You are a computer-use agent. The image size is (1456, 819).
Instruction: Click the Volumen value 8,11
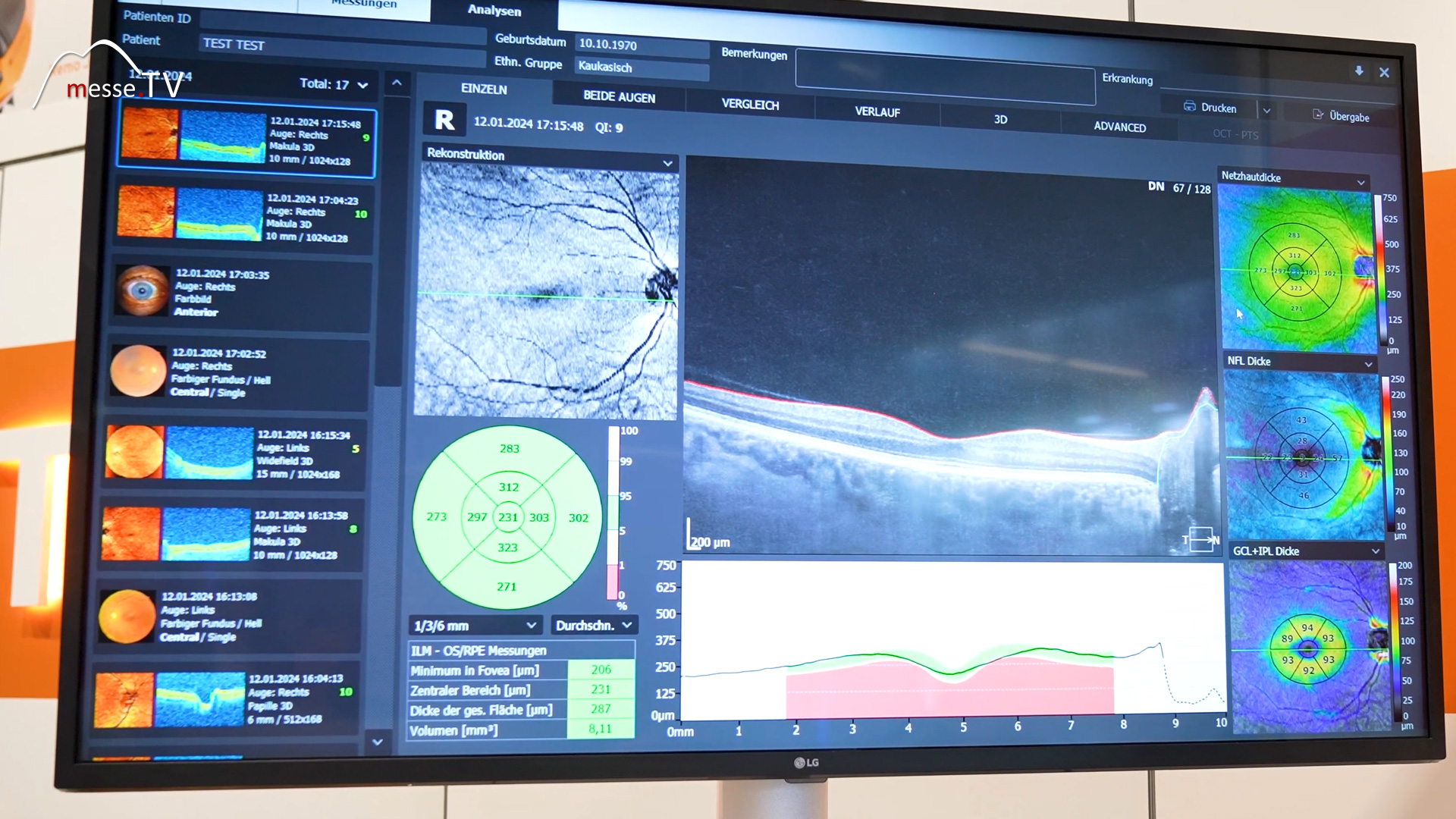coord(600,729)
